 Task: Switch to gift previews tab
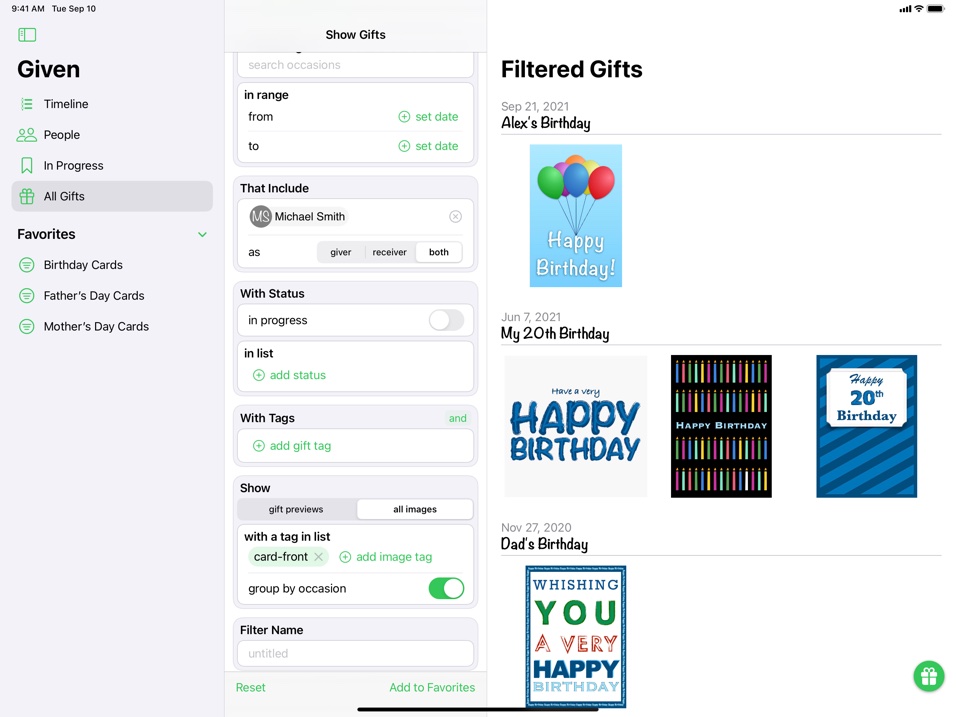(296, 509)
